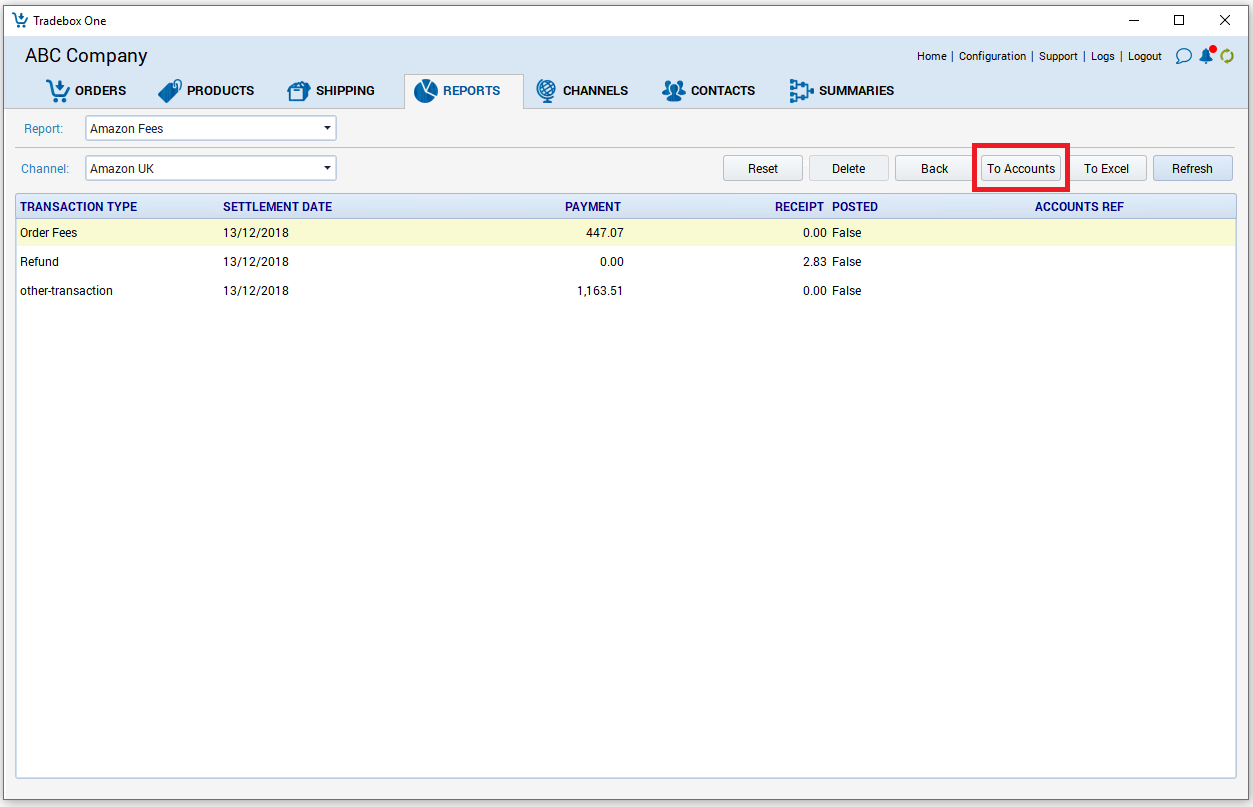Open the Configuration link

992,56
